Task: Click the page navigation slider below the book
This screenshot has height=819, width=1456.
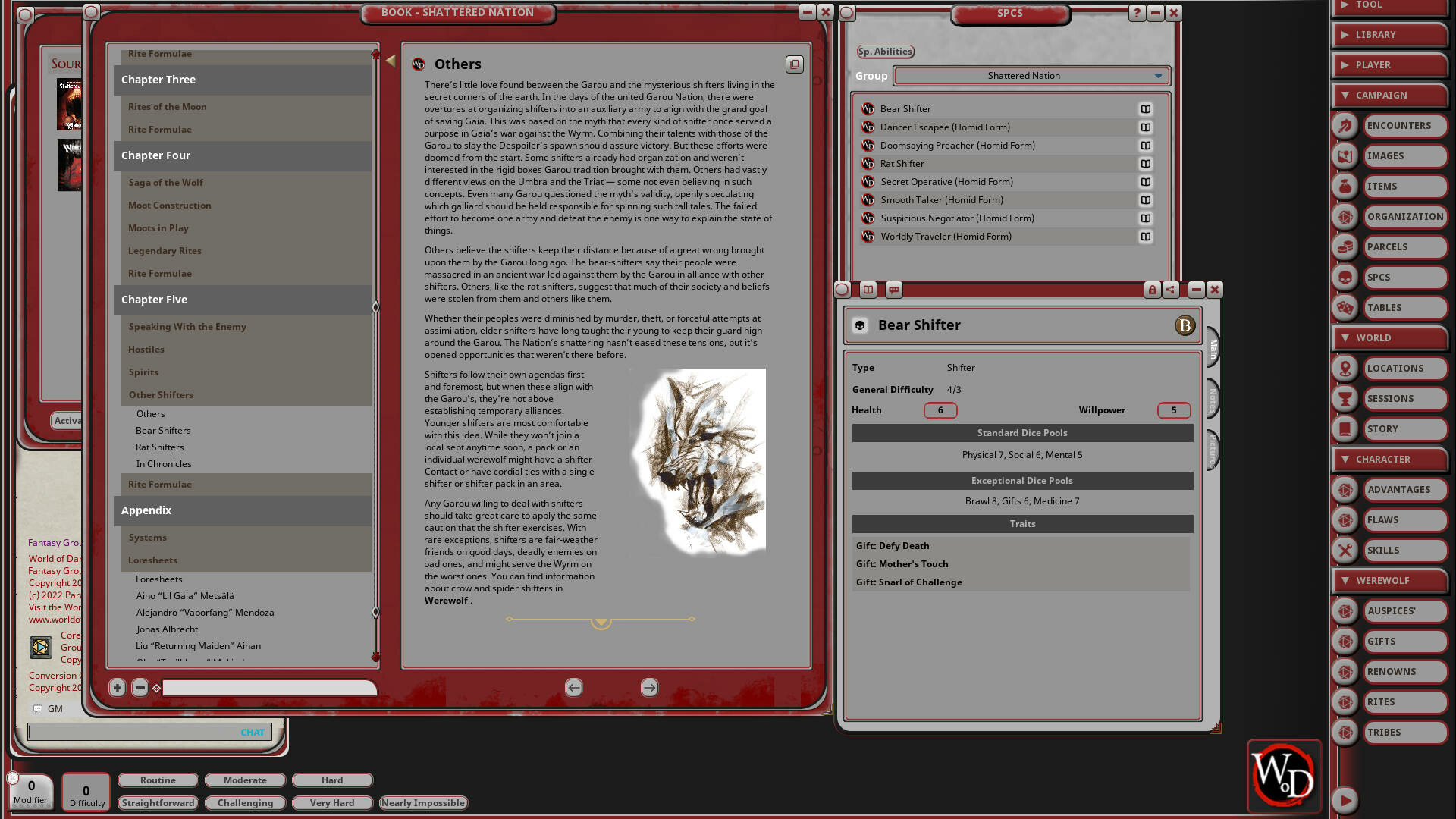Action: coord(268,688)
